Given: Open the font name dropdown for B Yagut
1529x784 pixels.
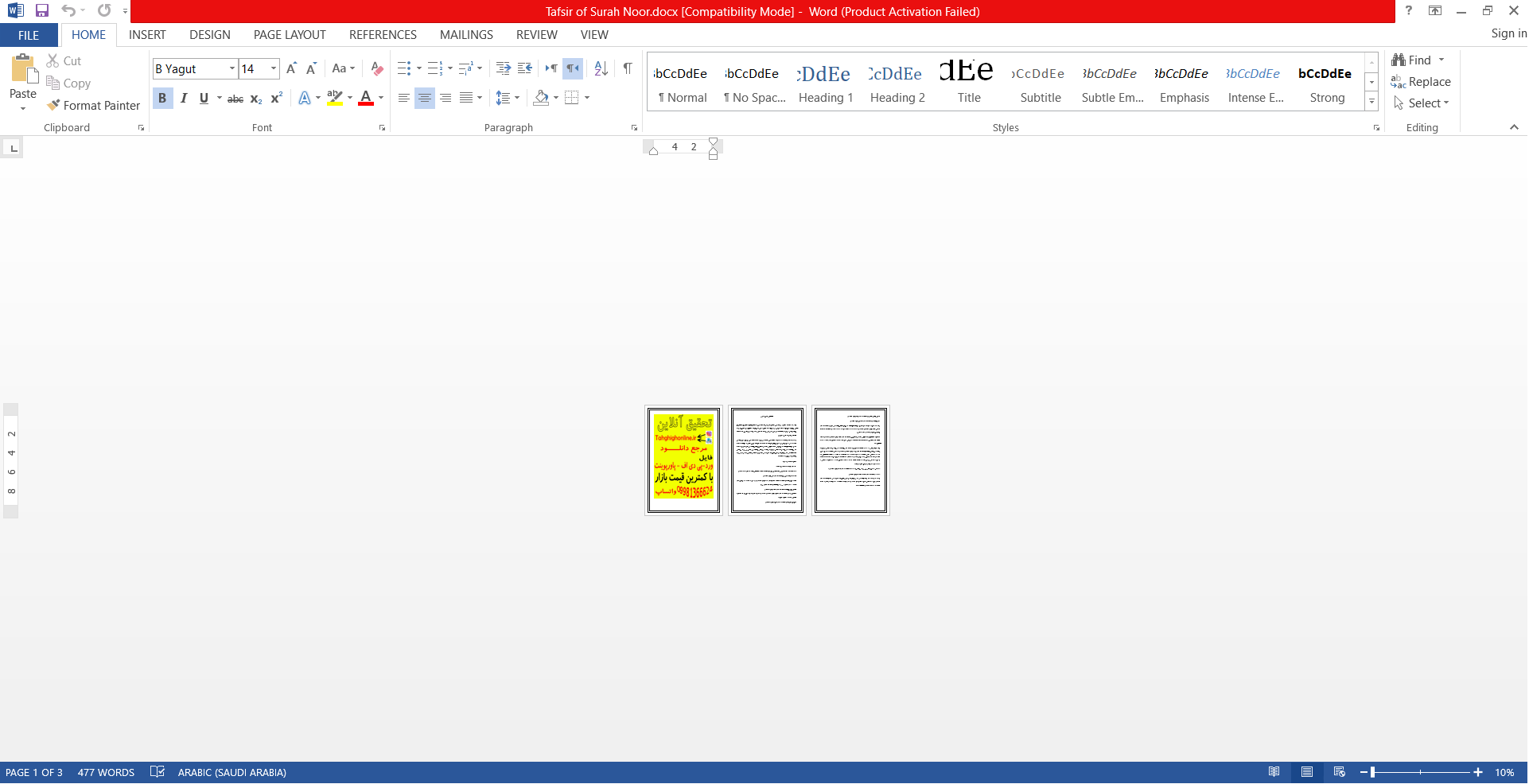Looking at the screenshot, I should click(x=232, y=69).
